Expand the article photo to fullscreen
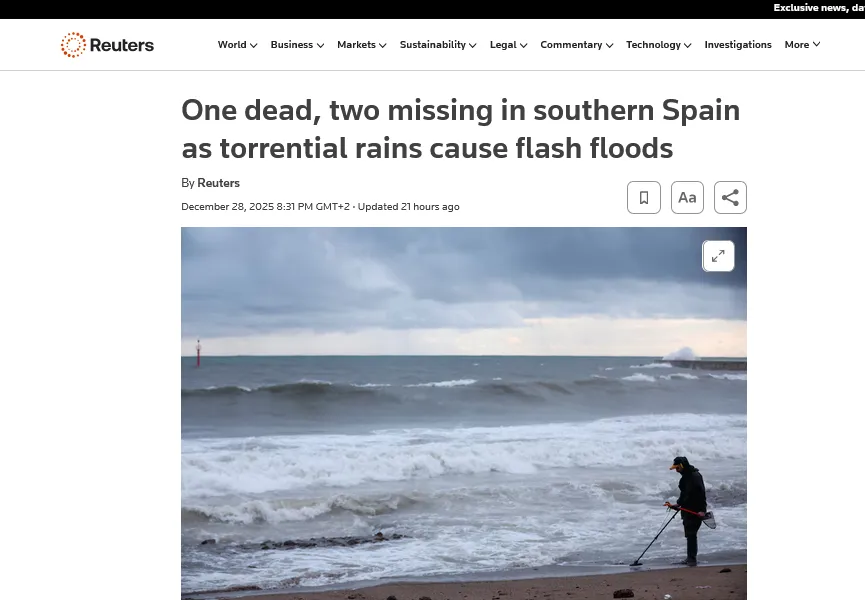Image resolution: width=865 pixels, height=600 pixels. [x=718, y=256]
